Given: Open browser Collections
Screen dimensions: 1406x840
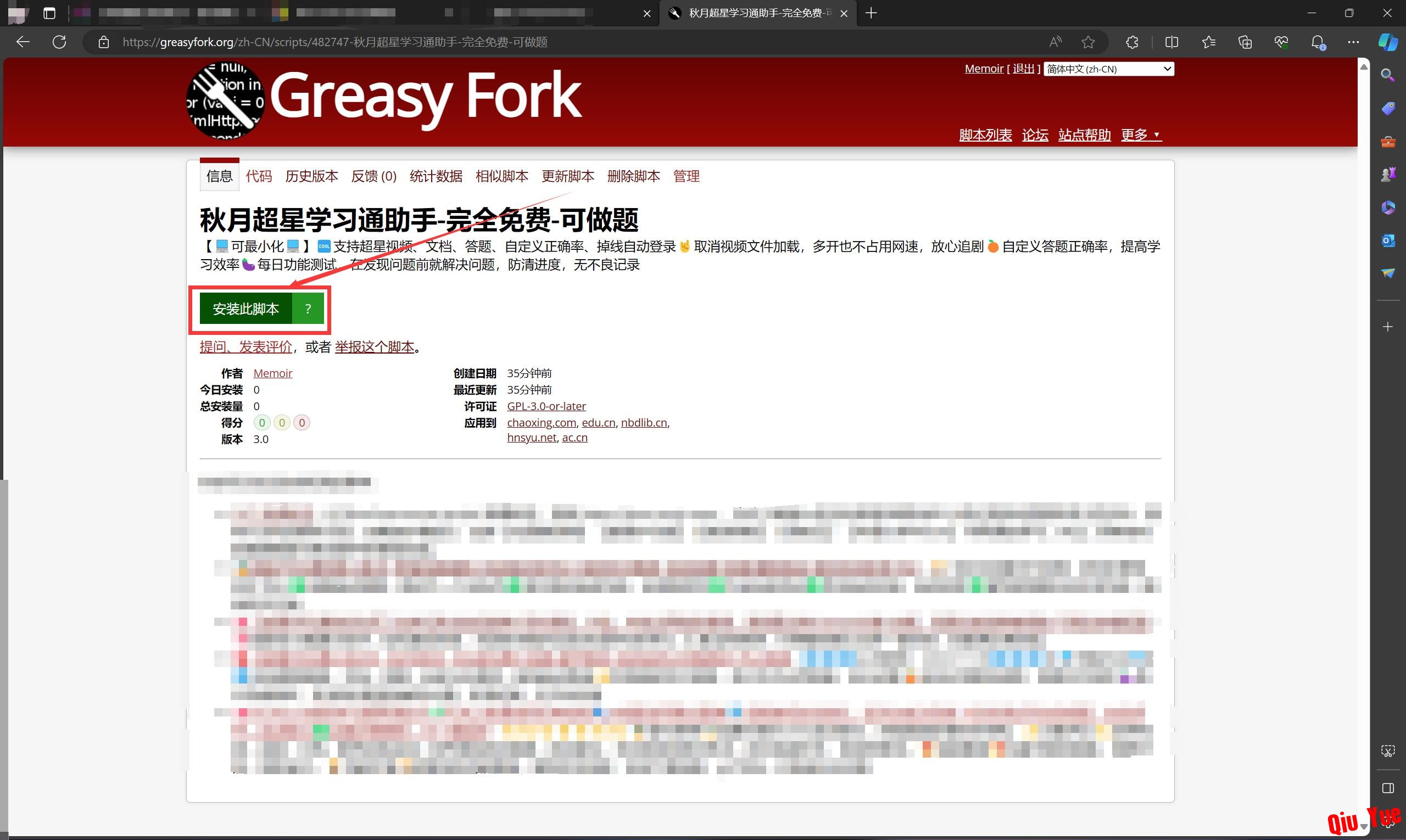Looking at the screenshot, I should [1245, 42].
